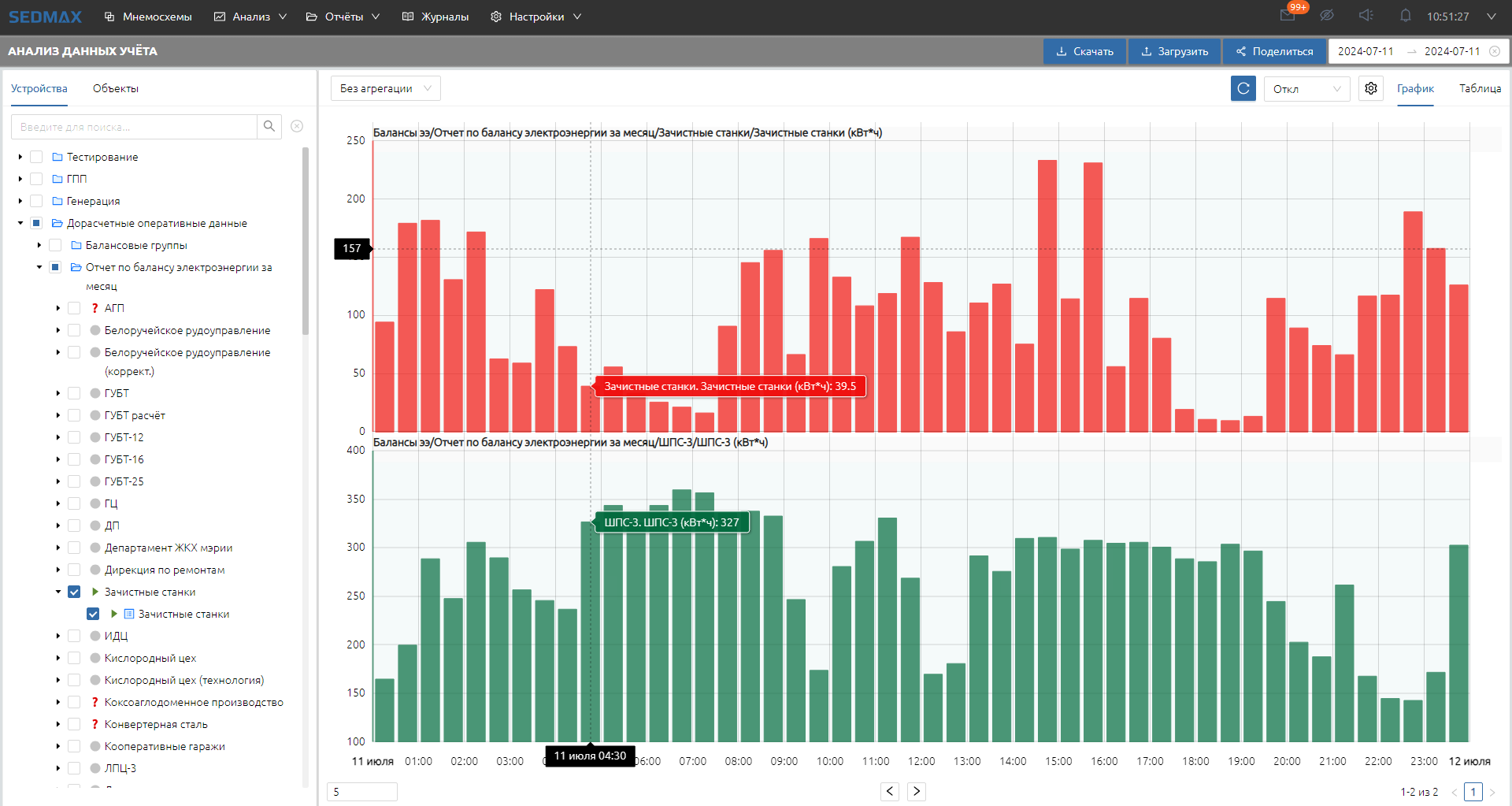
Task: Clear the device search field
Action: [297, 126]
